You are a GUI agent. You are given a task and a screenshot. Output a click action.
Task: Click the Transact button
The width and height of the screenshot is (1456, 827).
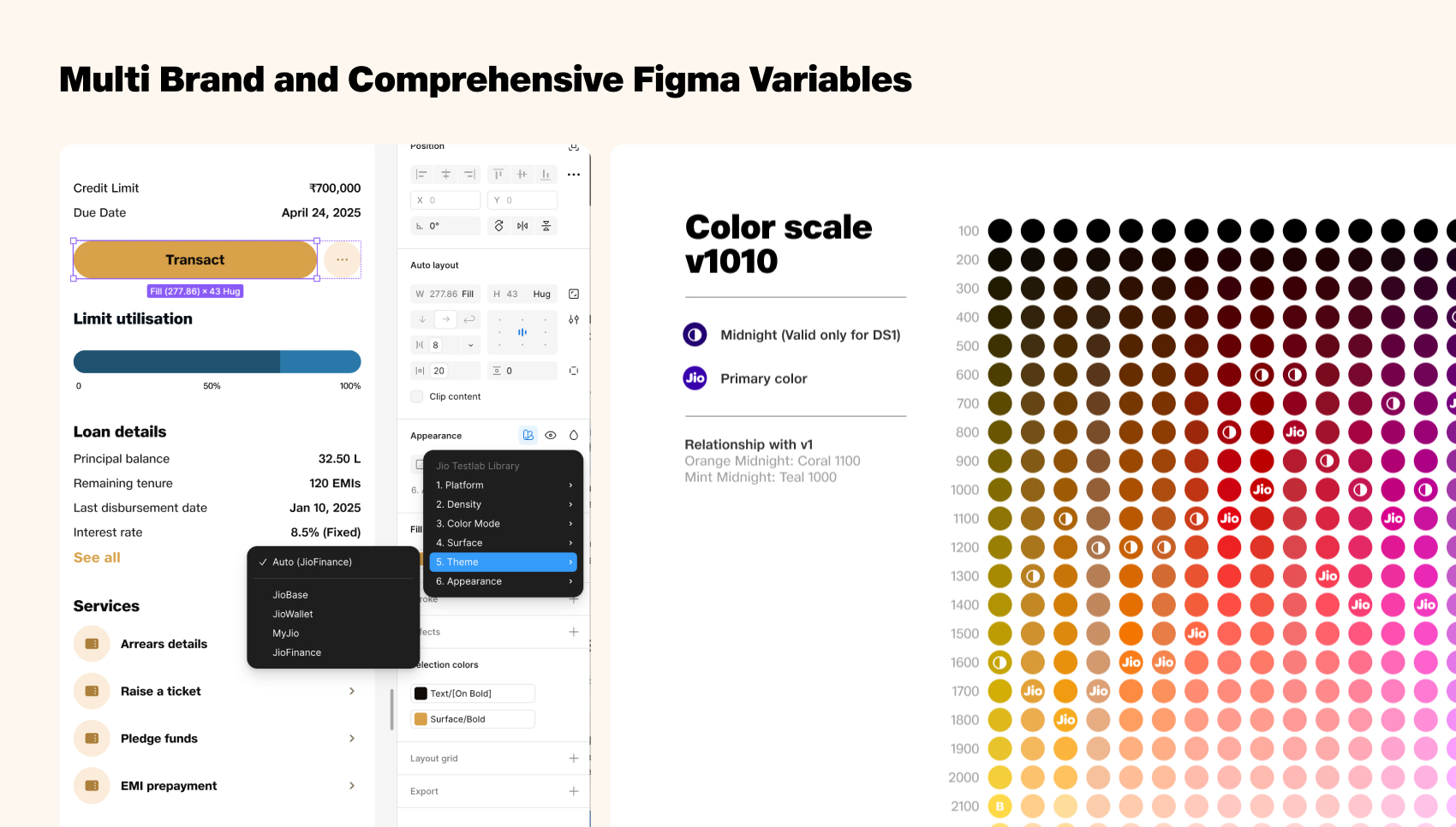click(x=195, y=259)
